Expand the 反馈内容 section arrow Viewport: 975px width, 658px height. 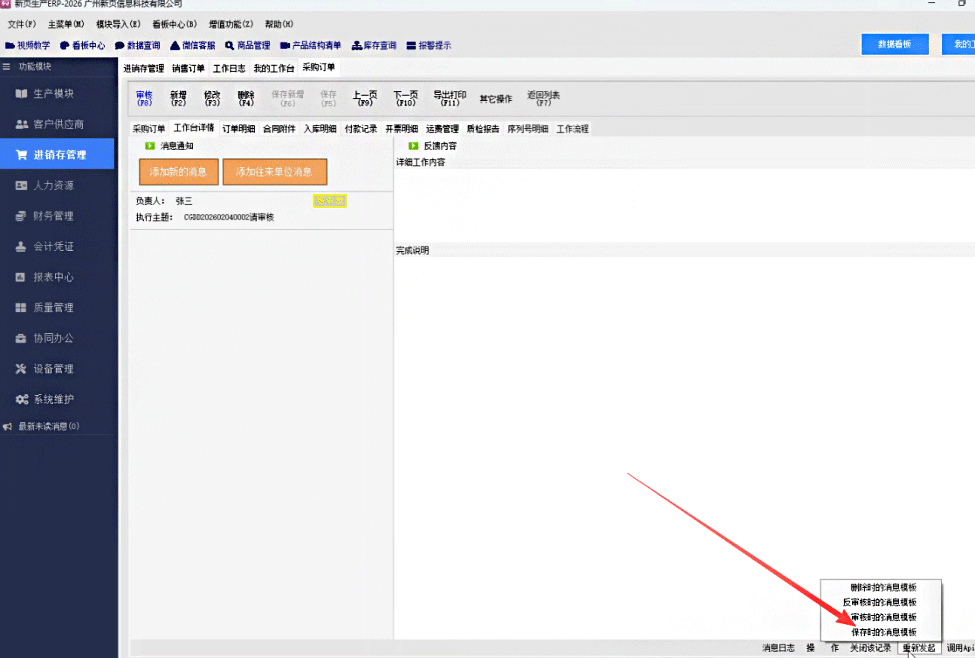[412, 146]
